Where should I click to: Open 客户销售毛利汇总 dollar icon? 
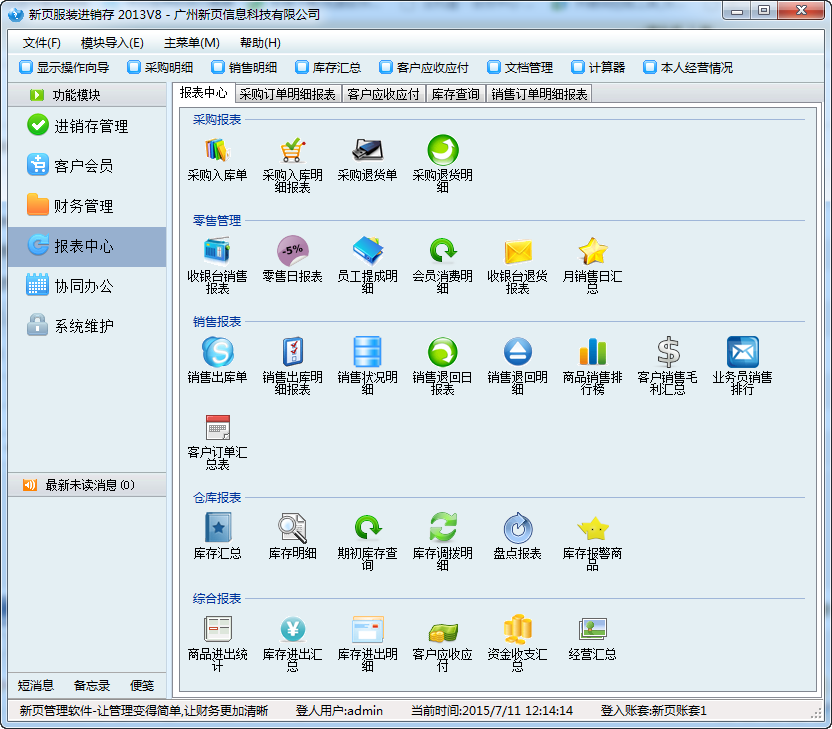tap(668, 352)
